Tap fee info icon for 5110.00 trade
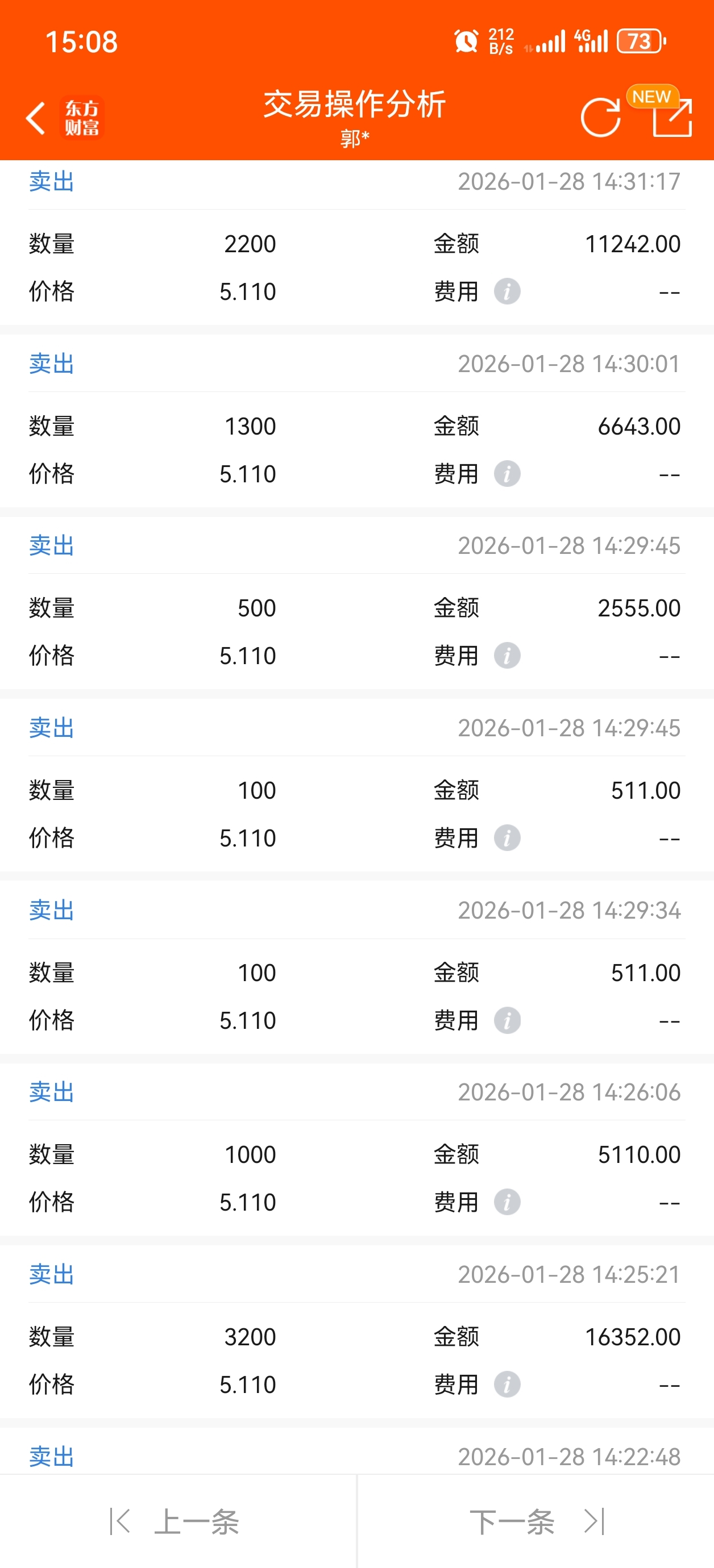This screenshot has width=714, height=1568. pos(507,1202)
